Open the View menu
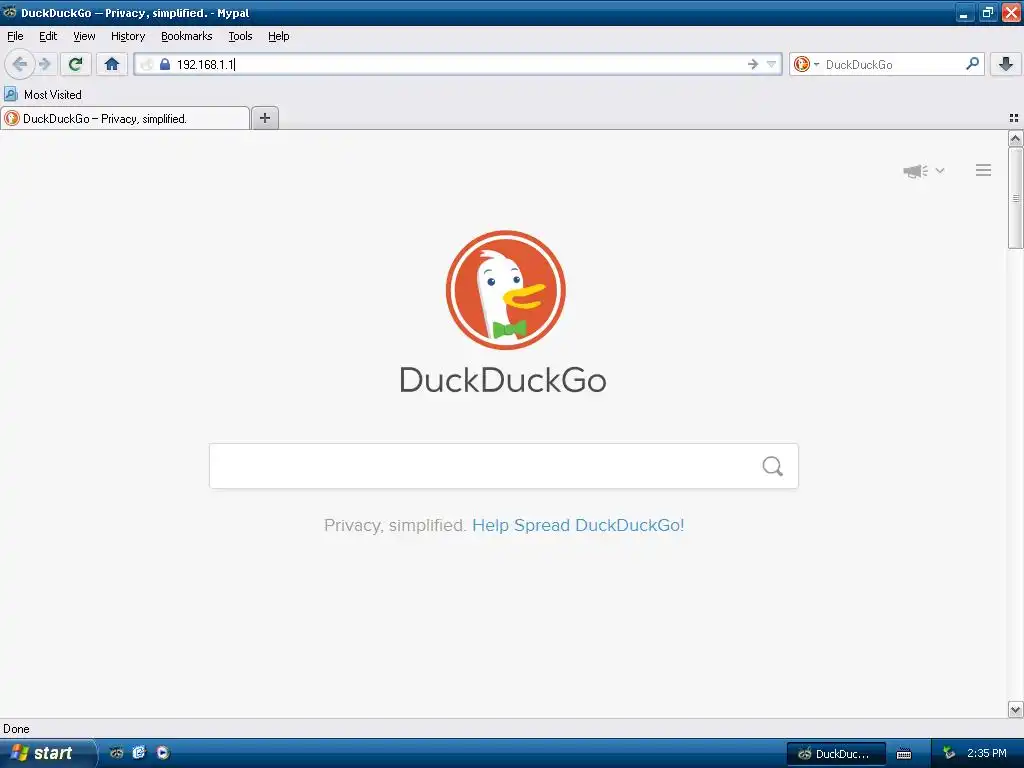Image resolution: width=1024 pixels, height=768 pixels. tap(84, 36)
